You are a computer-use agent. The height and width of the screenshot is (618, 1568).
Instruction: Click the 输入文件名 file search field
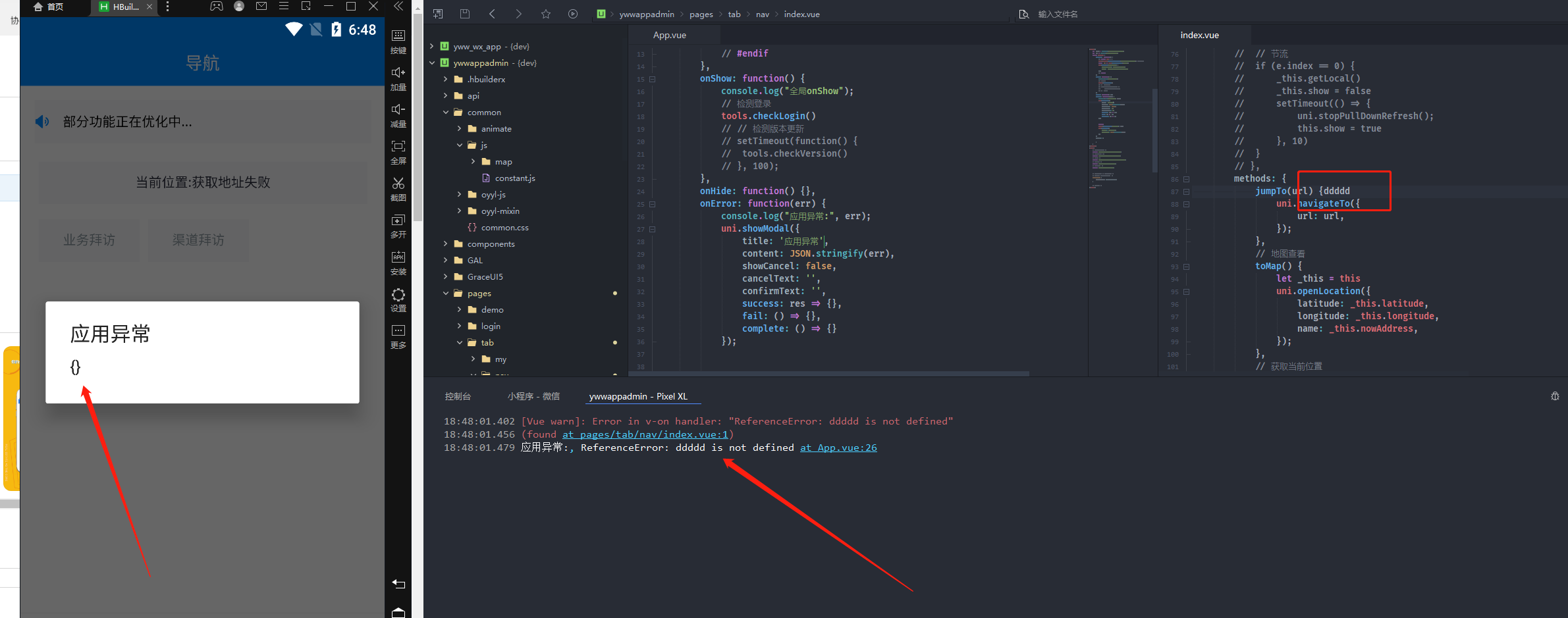(x=1058, y=14)
